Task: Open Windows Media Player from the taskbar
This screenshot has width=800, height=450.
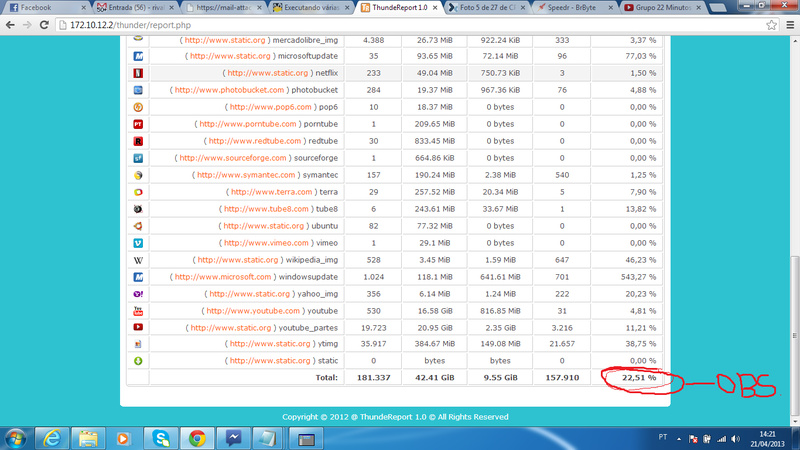Action: pyautogui.click(x=123, y=438)
